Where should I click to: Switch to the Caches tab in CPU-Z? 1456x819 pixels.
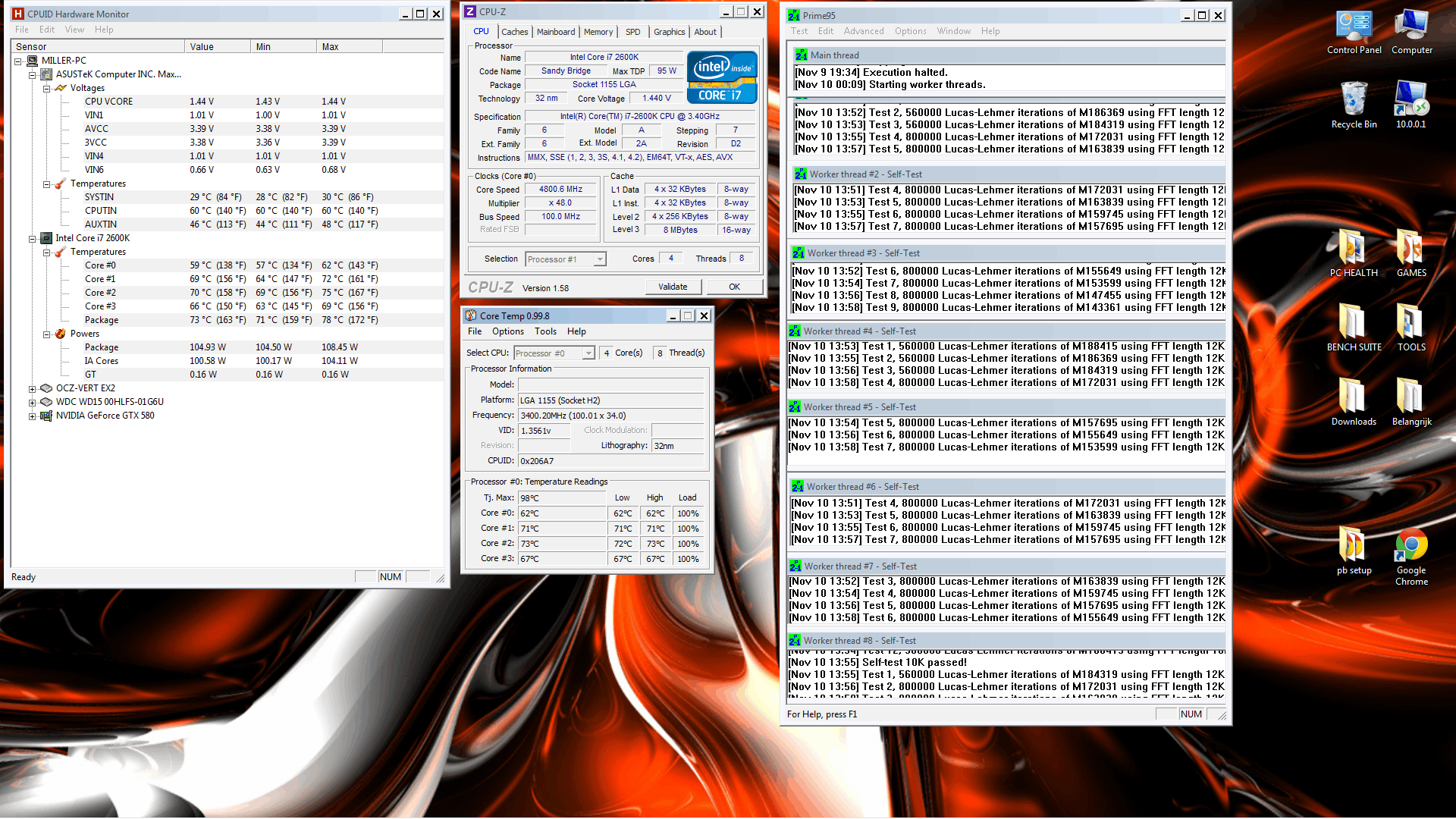514,32
